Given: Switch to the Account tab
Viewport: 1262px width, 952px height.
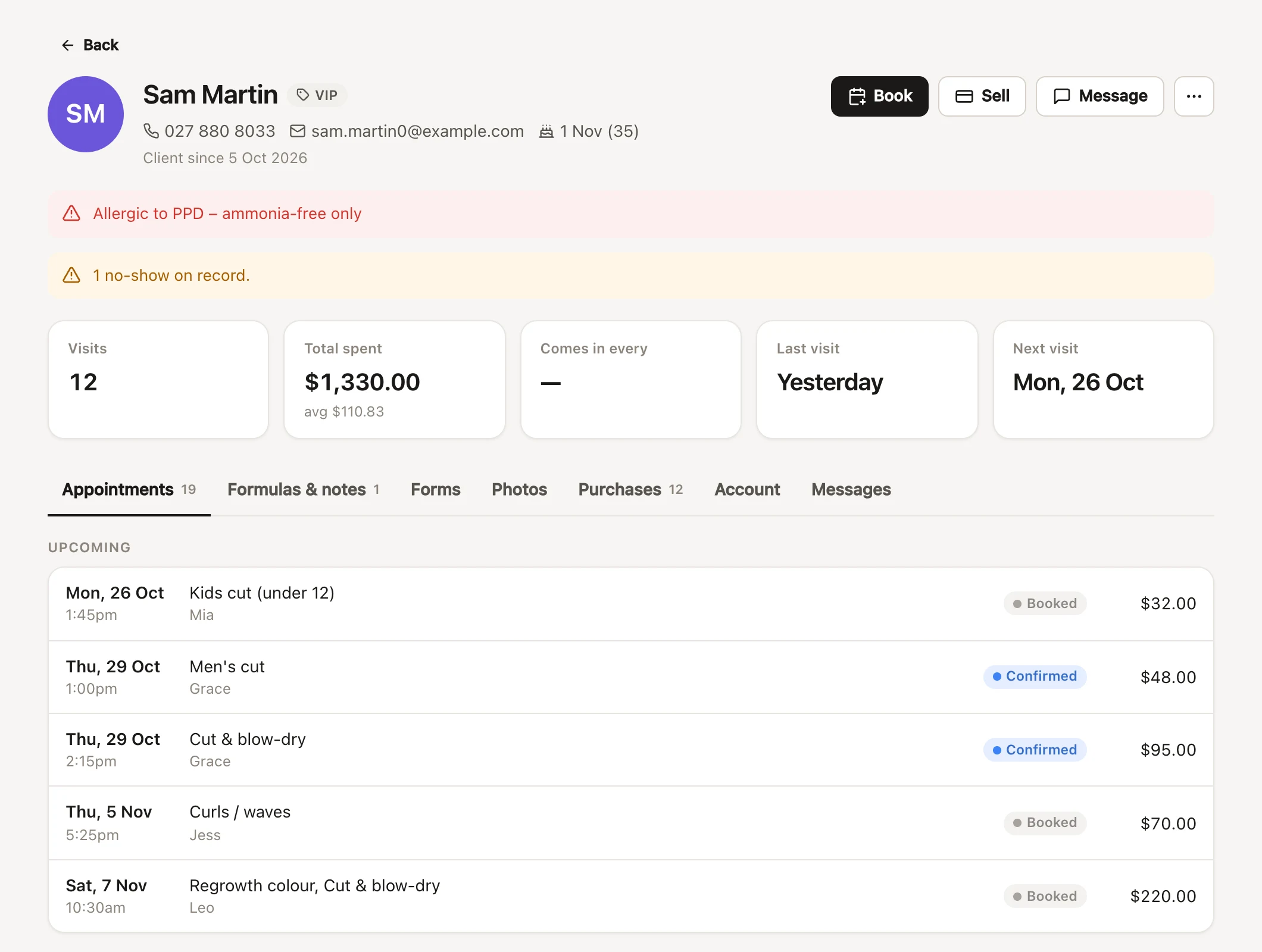Looking at the screenshot, I should [748, 490].
